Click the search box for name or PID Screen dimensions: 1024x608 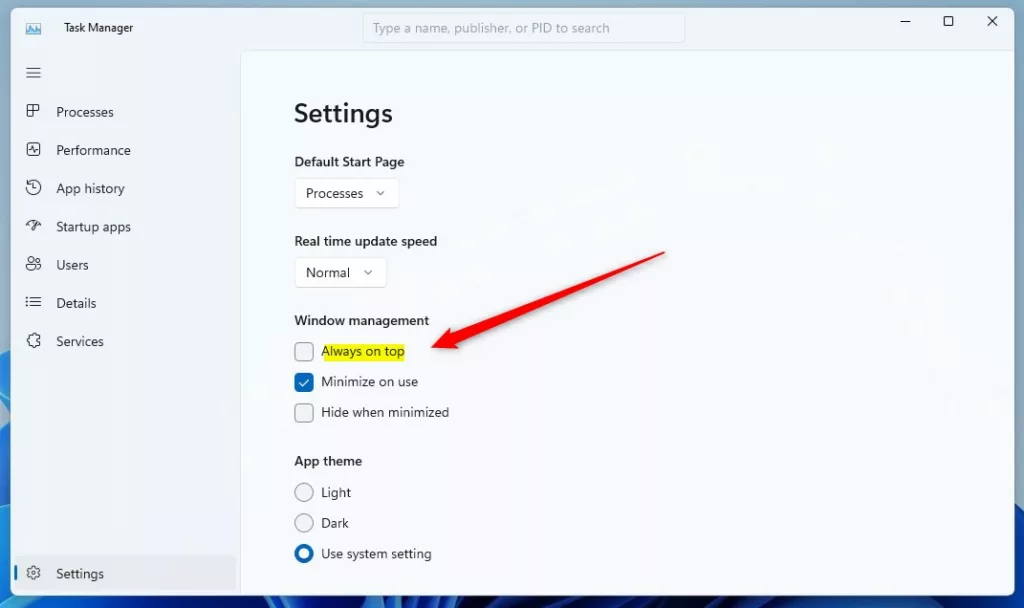tap(524, 28)
